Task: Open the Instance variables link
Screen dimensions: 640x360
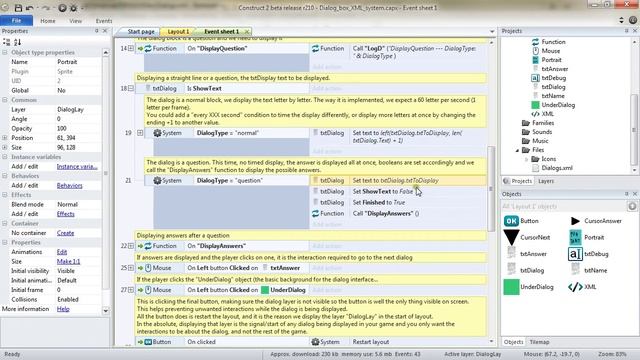Action: coord(77,167)
